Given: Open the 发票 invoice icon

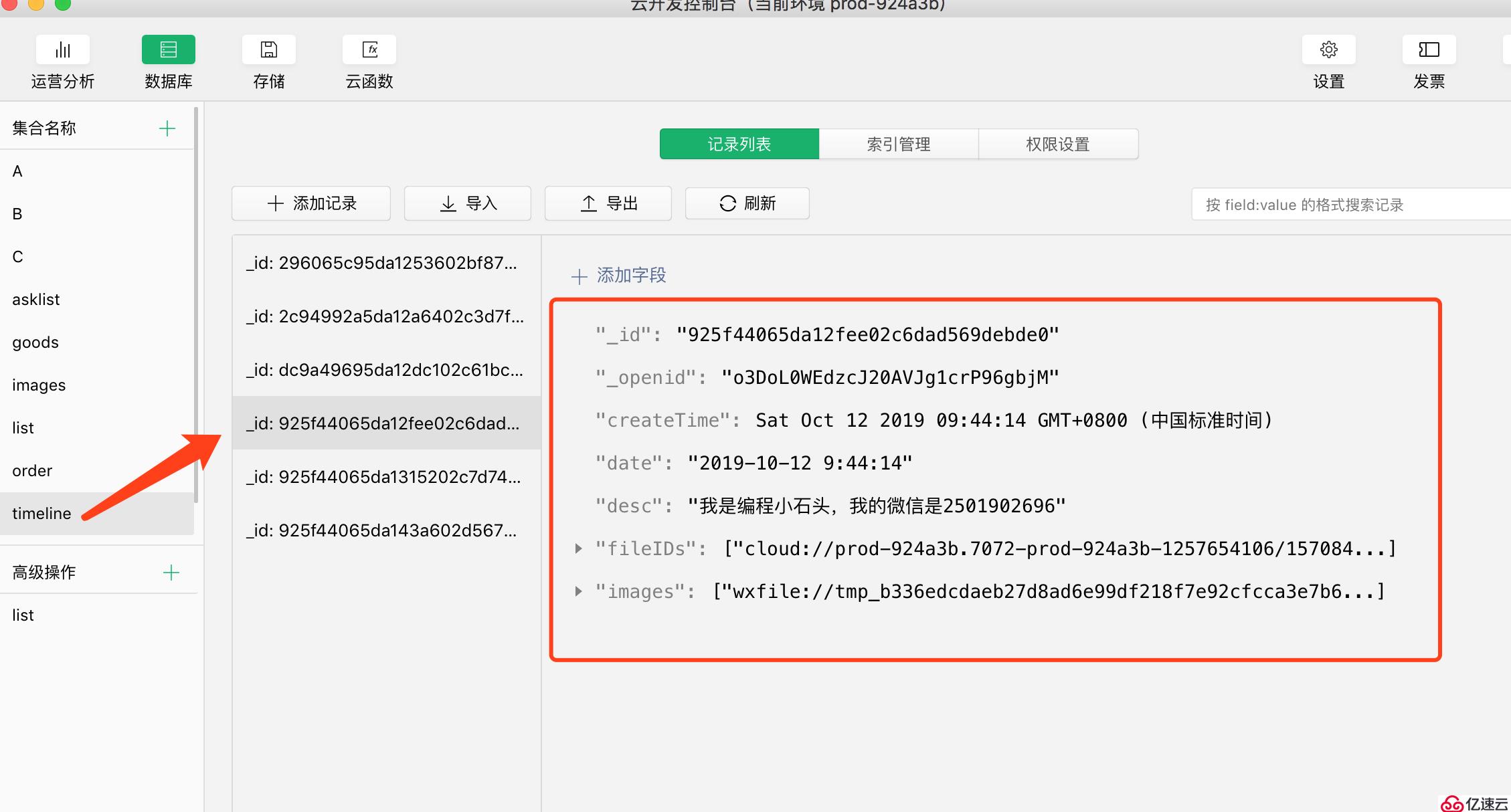Looking at the screenshot, I should [x=1429, y=49].
